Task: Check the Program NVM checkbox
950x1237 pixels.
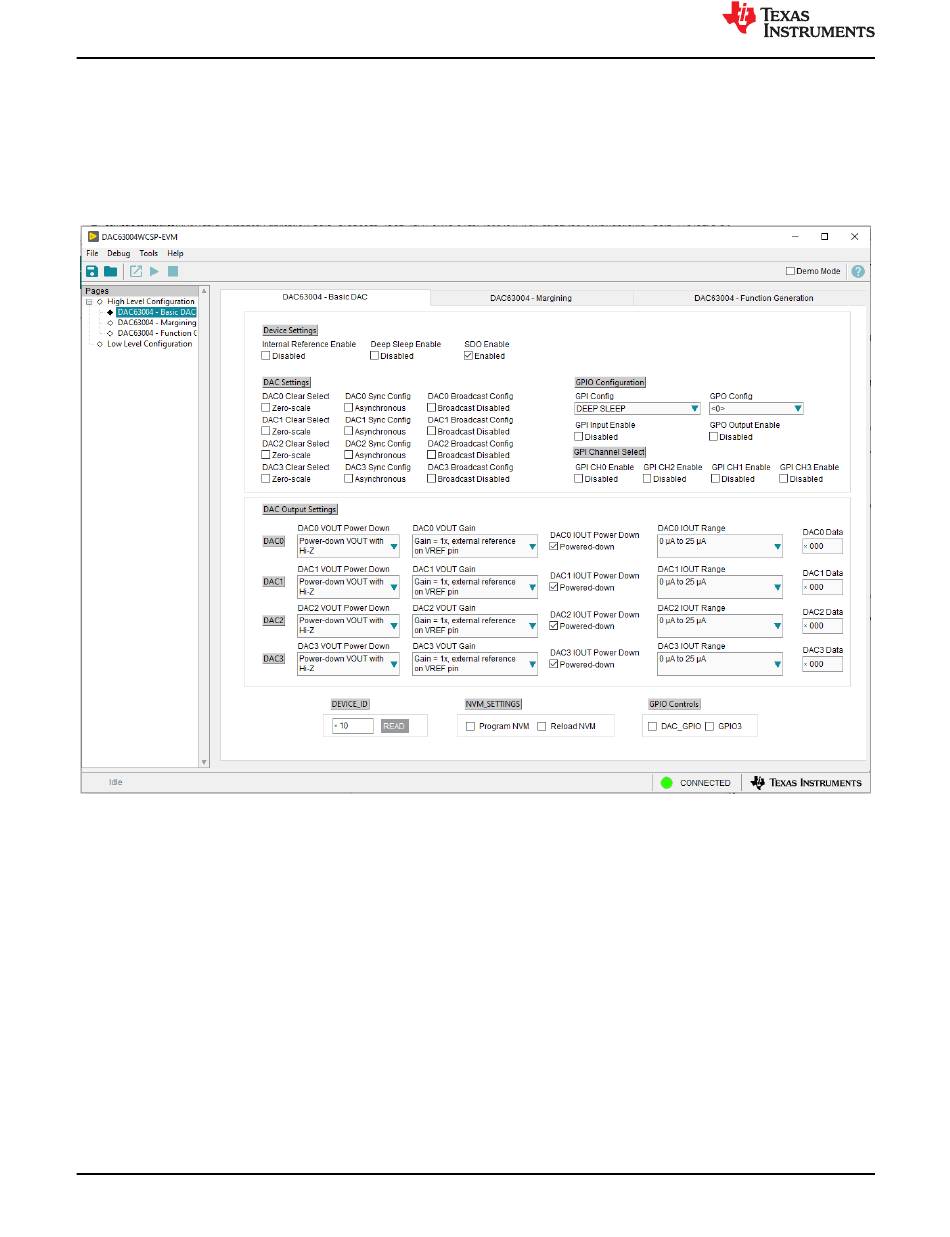Action: pos(471,726)
